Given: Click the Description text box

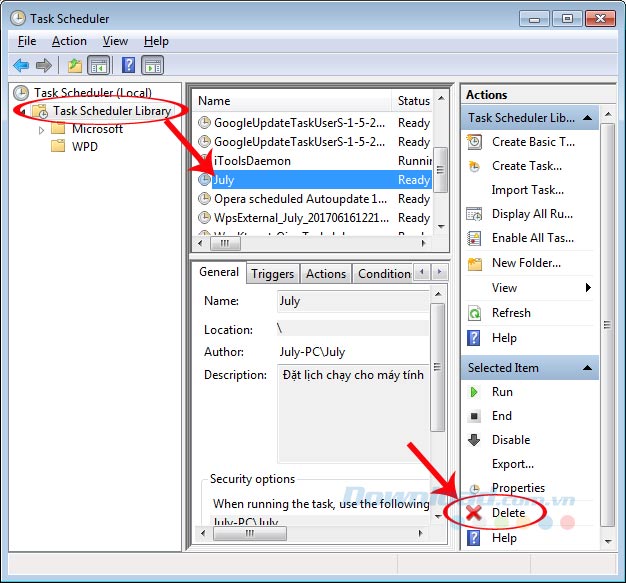Looking at the screenshot, I should coord(353,413).
